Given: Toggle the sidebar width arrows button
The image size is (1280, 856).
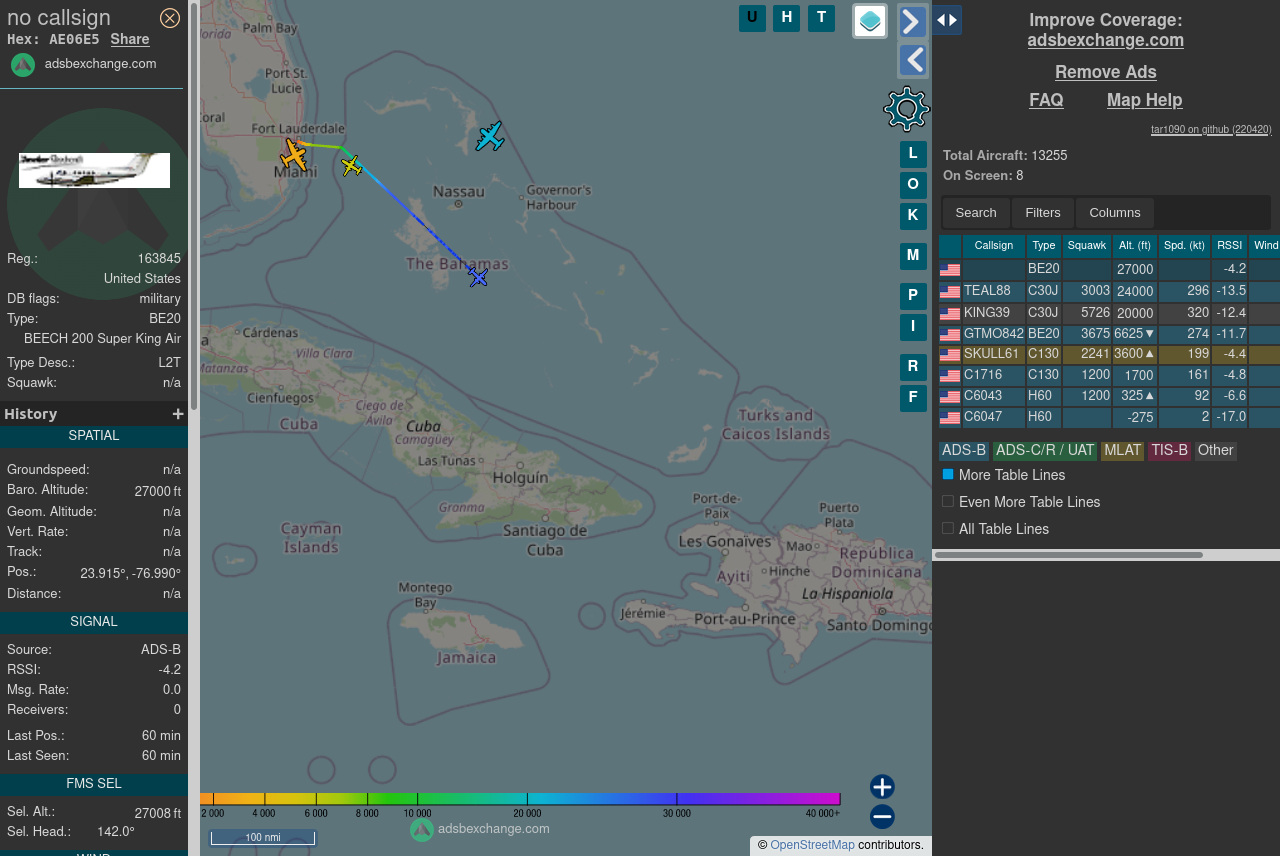Looking at the screenshot, I should coord(947,20).
